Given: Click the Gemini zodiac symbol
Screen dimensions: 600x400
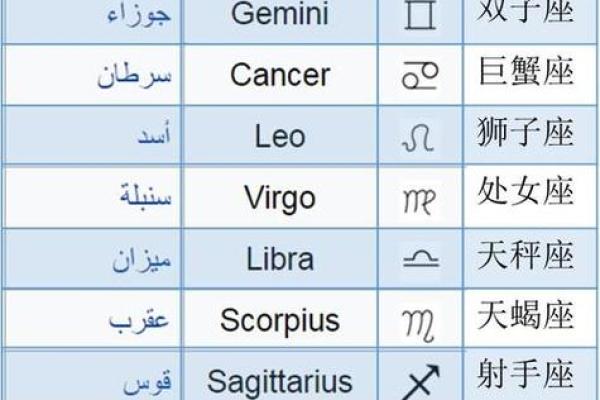Looking at the screenshot, I should pyautogui.click(x=420, y=15).
